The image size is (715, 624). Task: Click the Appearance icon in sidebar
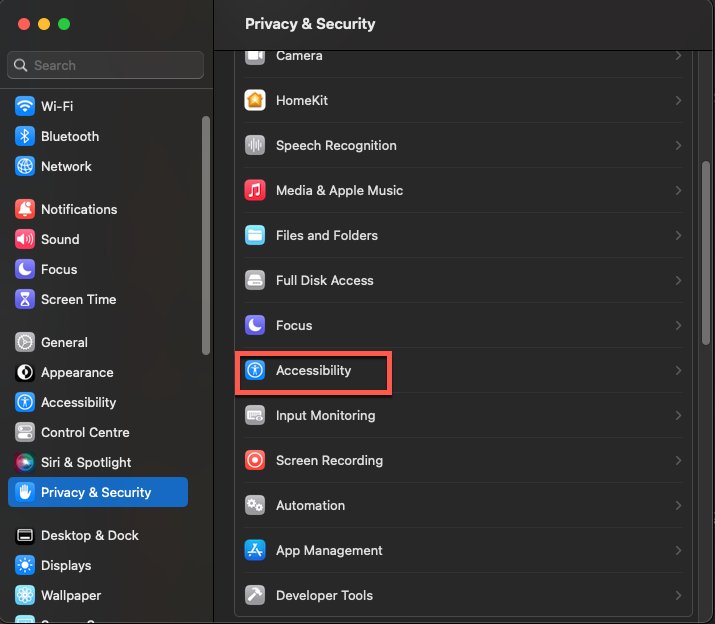[25, 373]
